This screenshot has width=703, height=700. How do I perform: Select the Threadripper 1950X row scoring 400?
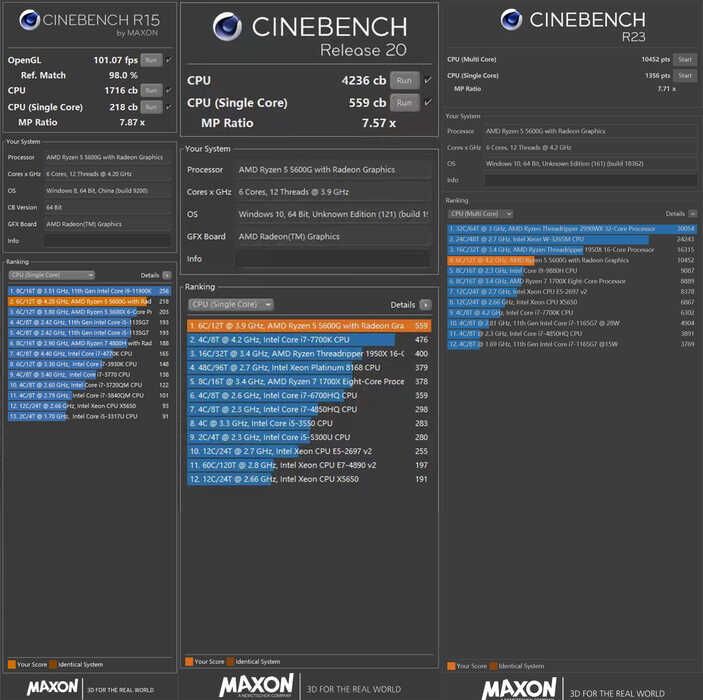(x=309, y=354)
